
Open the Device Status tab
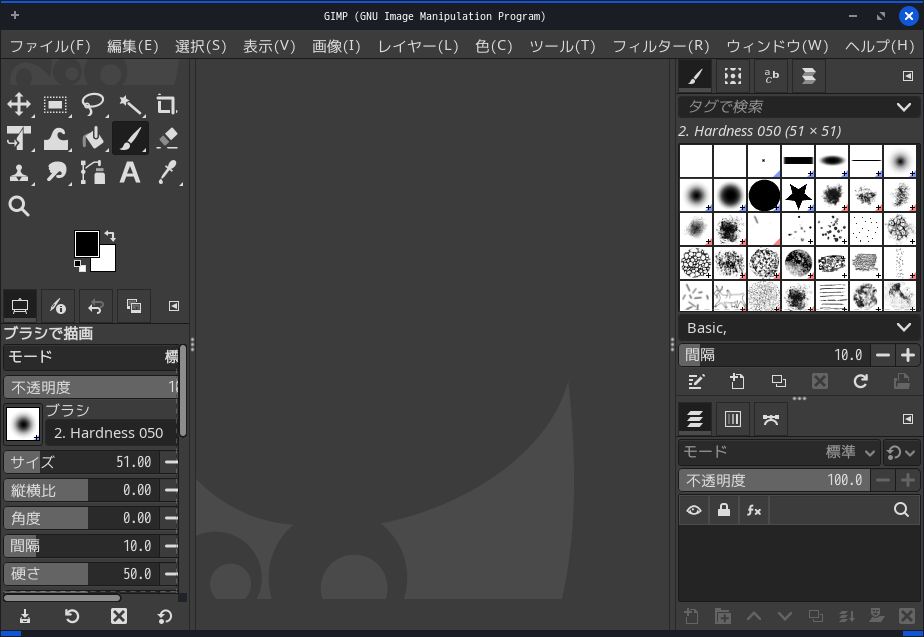coord(58,306)
